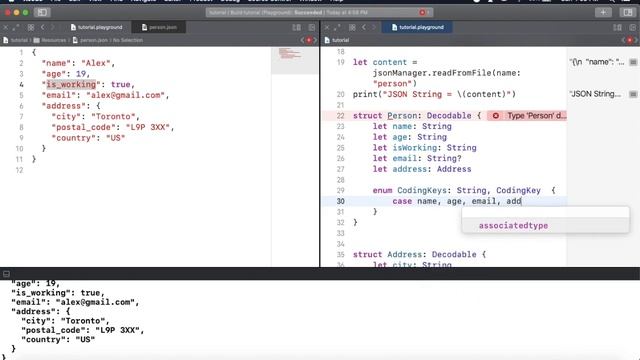Image resolution: width=640 pixels, height=360 pixels.
Task: Adjust editor options in right pane
Action: (618, 27)
